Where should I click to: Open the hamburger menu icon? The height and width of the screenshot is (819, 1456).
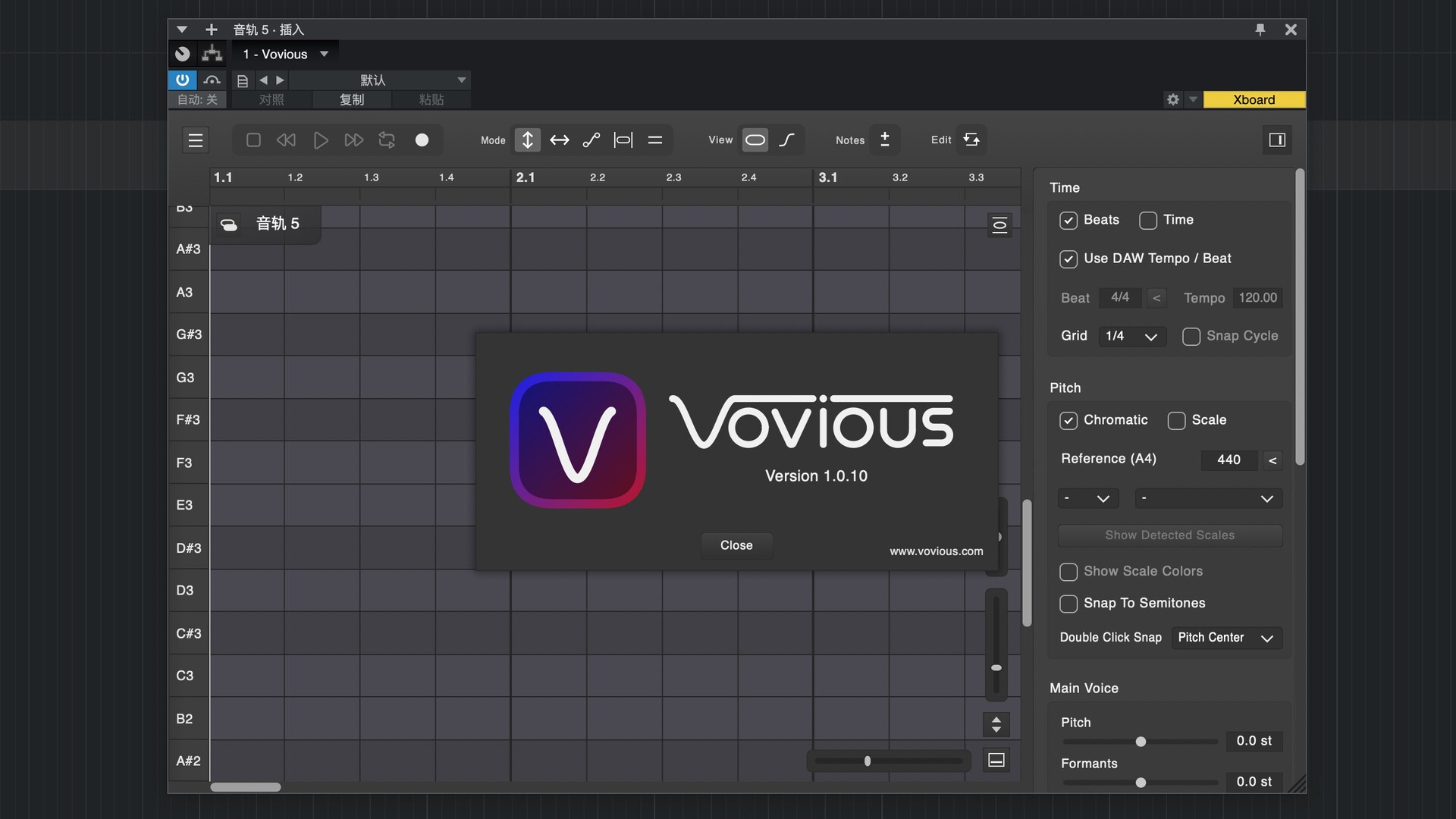[x=196, y=140]
